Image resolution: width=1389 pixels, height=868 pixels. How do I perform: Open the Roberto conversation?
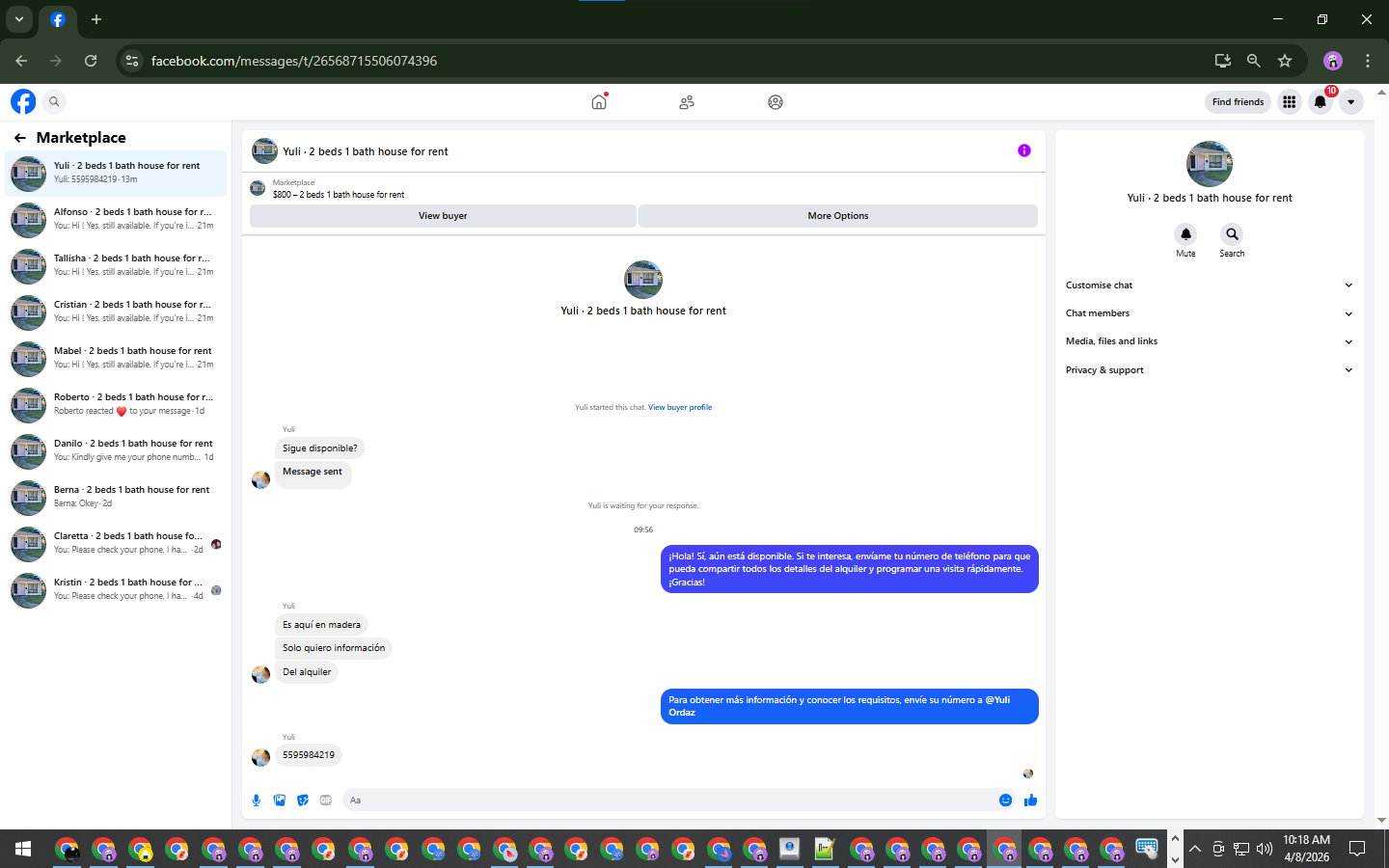pos(116,404)
